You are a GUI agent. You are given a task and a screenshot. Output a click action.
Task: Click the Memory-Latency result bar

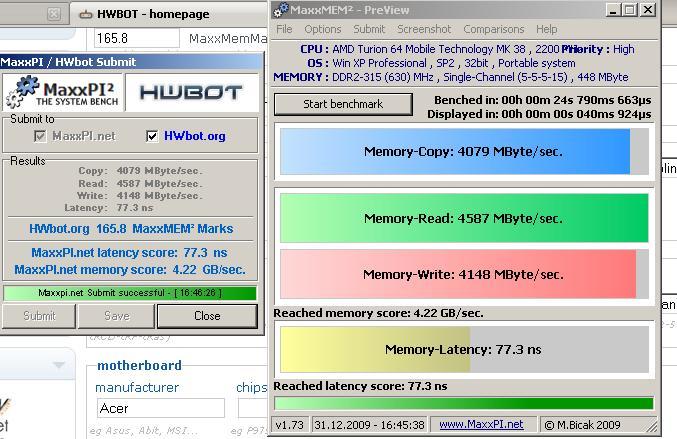tap(464, 349)
